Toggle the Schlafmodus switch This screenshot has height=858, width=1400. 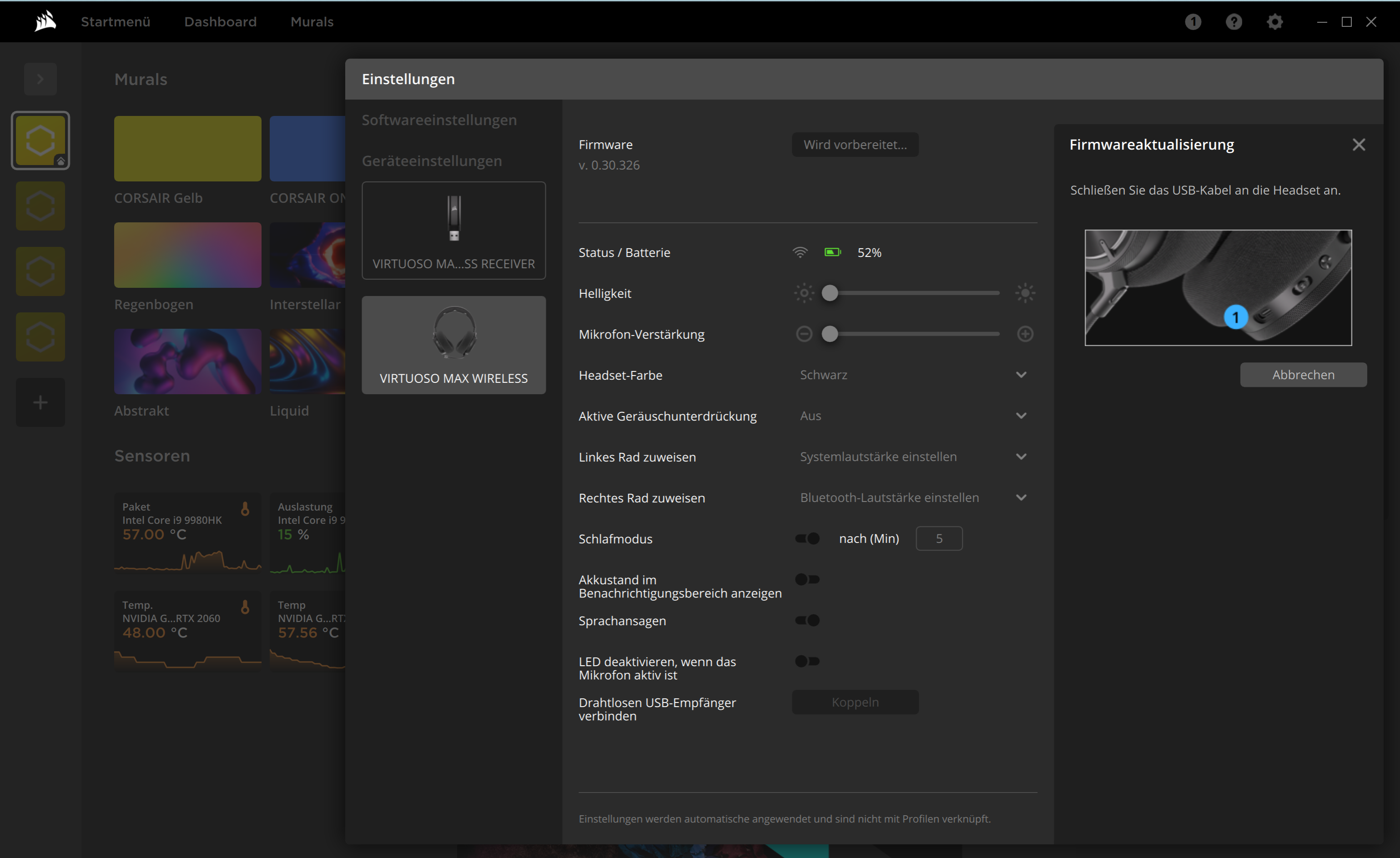(805, 539)
